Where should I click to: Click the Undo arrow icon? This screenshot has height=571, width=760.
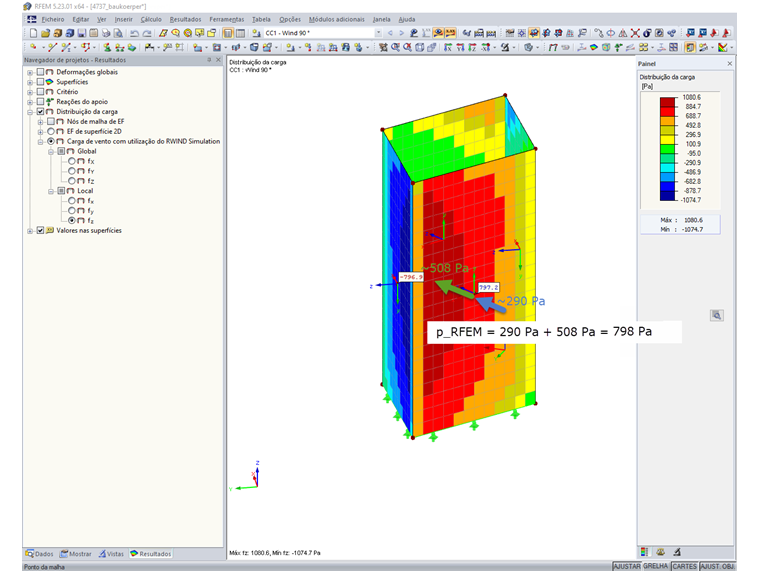134,33
